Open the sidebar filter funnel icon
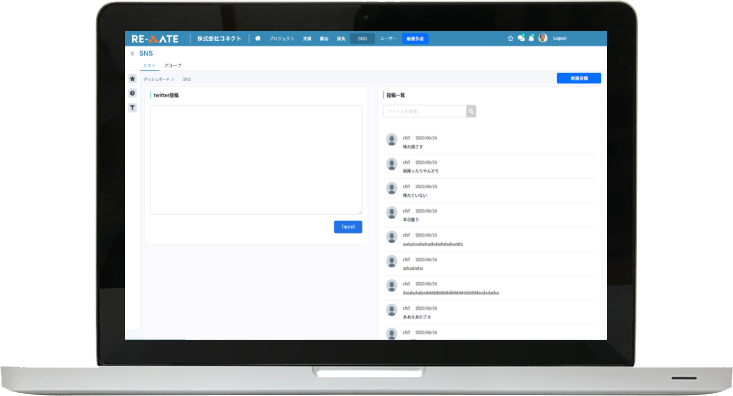This screenshot has width=733, height=396. click(132, 108)
